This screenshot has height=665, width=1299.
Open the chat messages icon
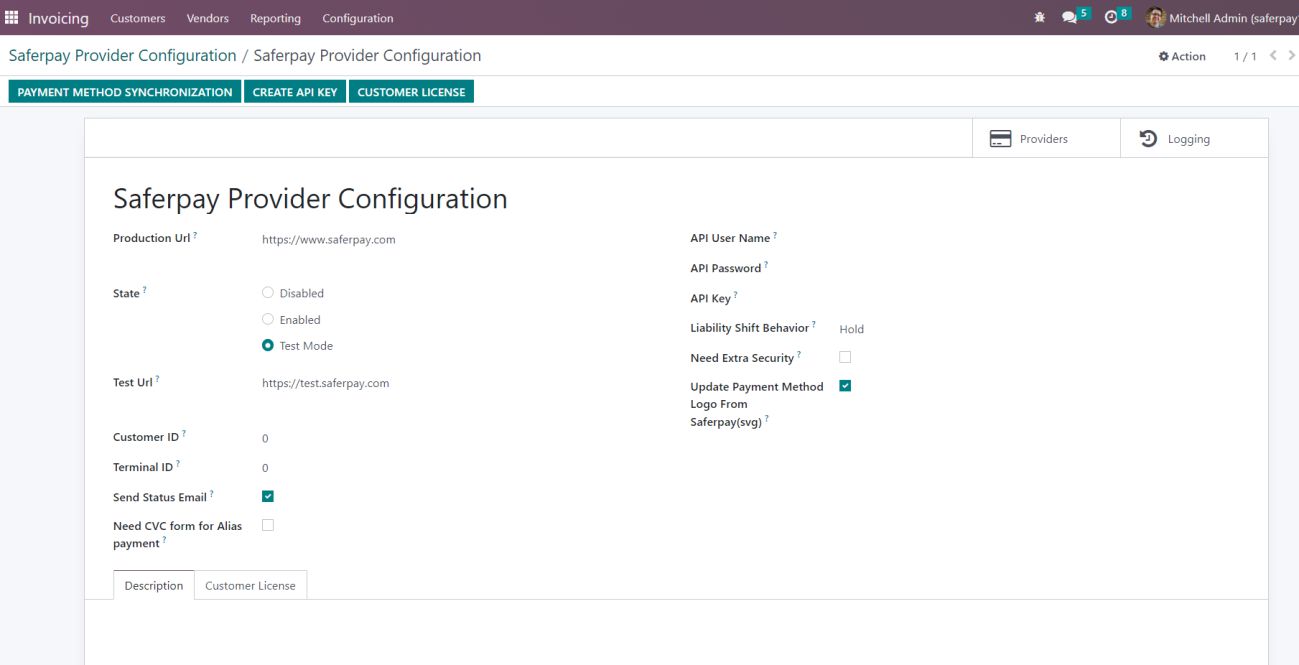(x=1069, y=18)
